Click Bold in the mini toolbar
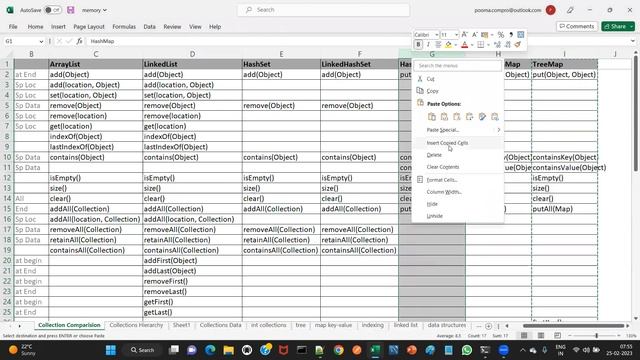Screen dimensions: 640x360 (418, 44)
